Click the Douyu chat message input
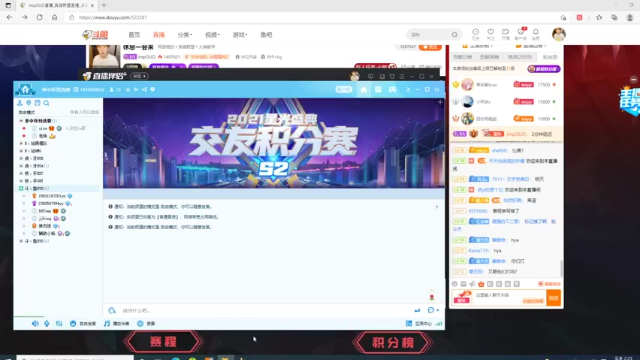Viewport: 640px width, 360px height. 509,298
